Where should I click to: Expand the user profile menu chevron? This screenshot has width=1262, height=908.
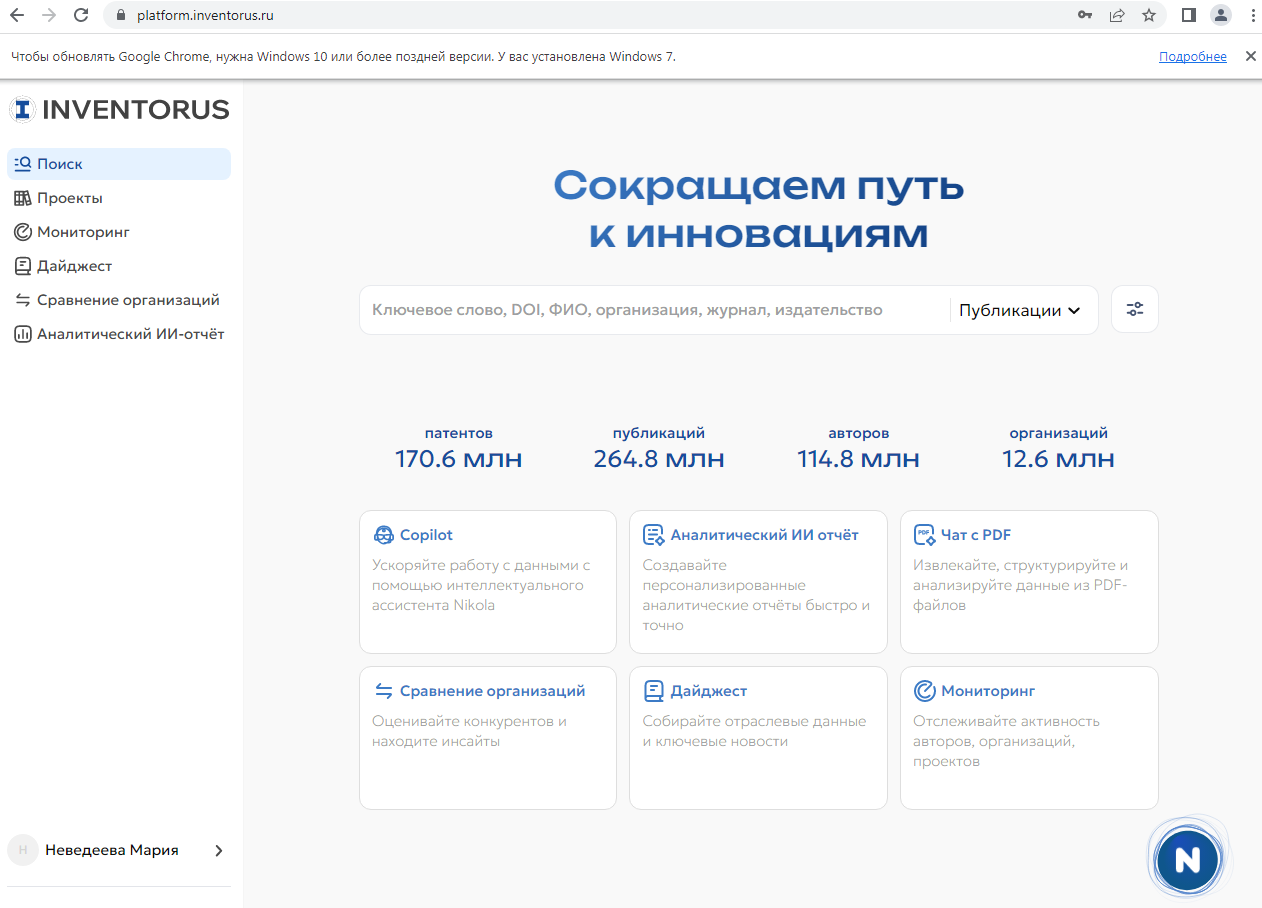pos(219,850)
